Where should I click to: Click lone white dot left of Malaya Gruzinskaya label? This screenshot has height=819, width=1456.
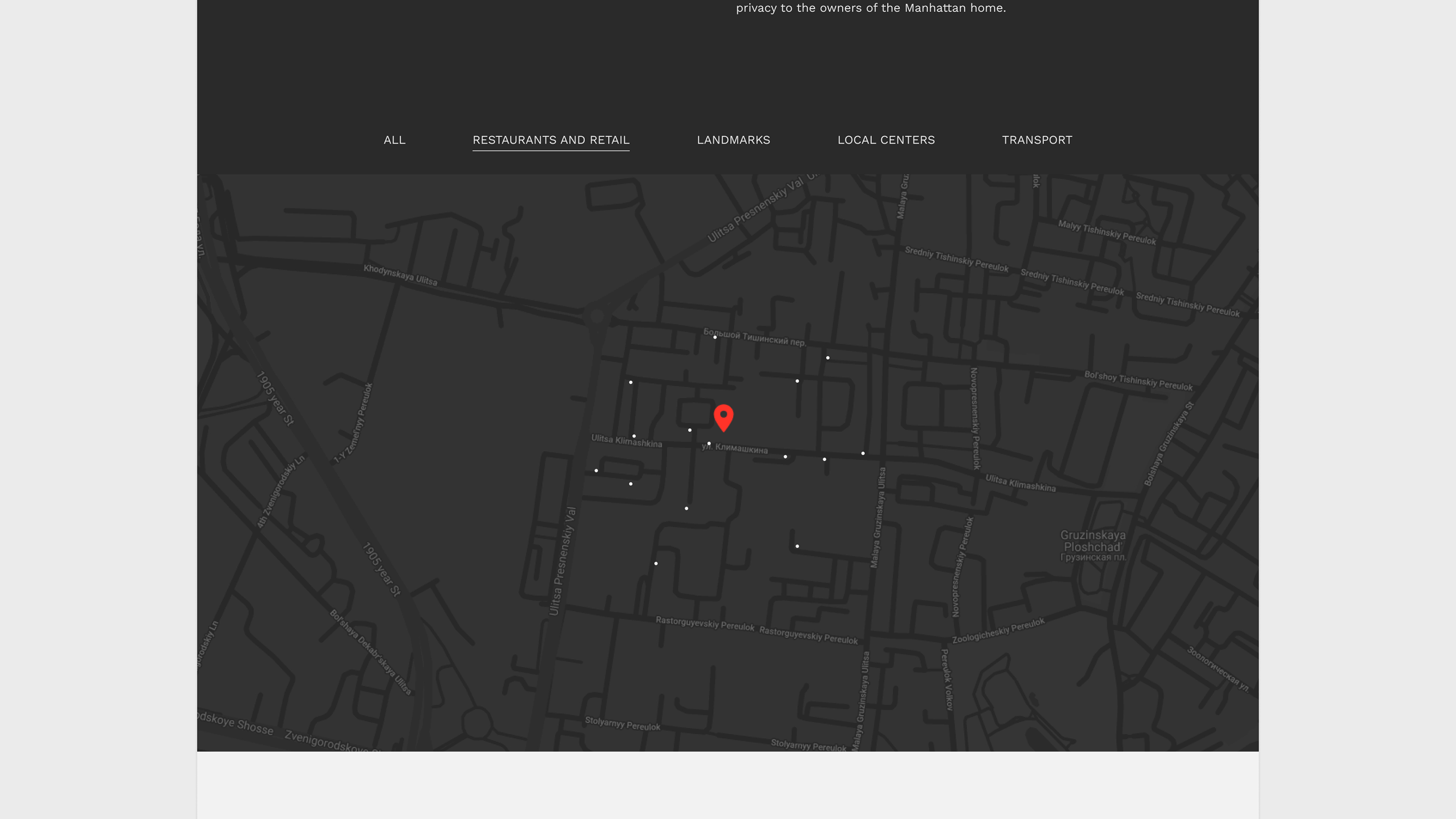click(797, 547)
